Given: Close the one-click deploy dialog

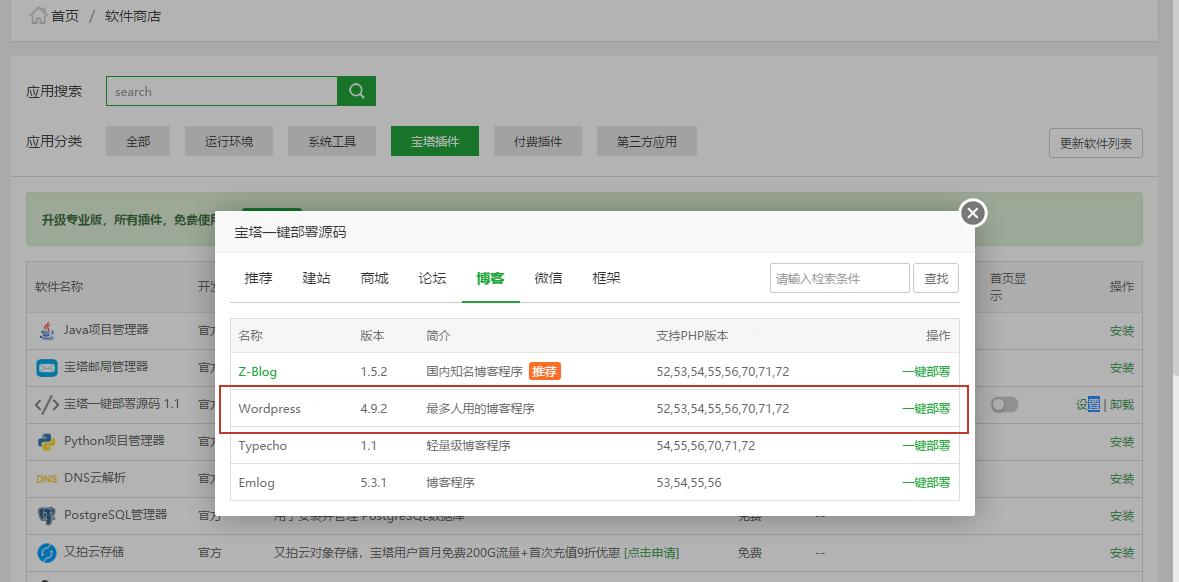Looking at the screenshot, I should pos(973,213).
